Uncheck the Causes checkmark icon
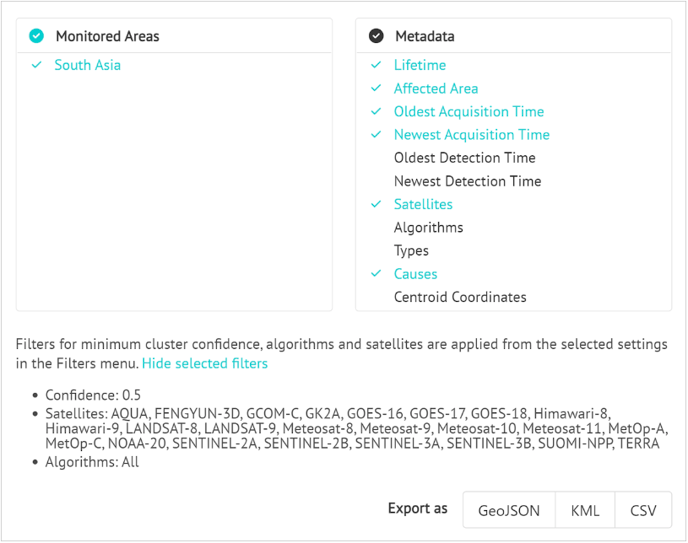The image size is (688, 543). click(376, 274)
